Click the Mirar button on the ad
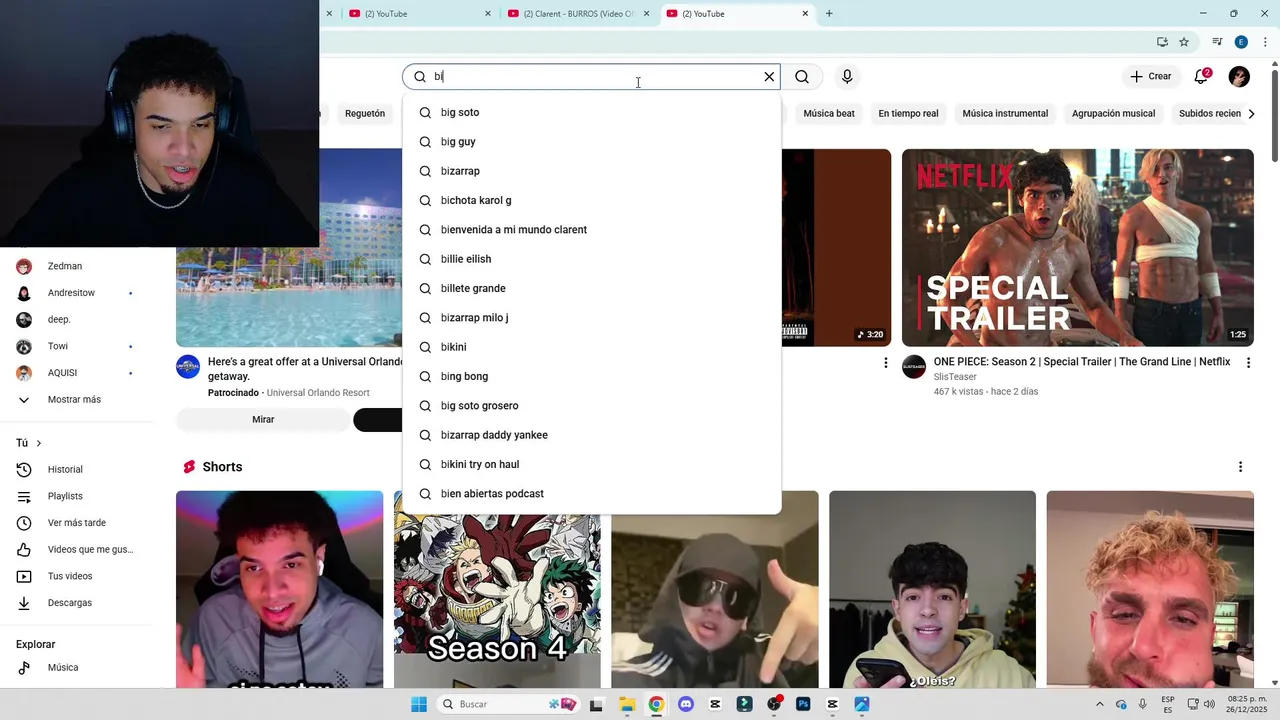This screenshot has width=1280, height=720. coord(263,420)
